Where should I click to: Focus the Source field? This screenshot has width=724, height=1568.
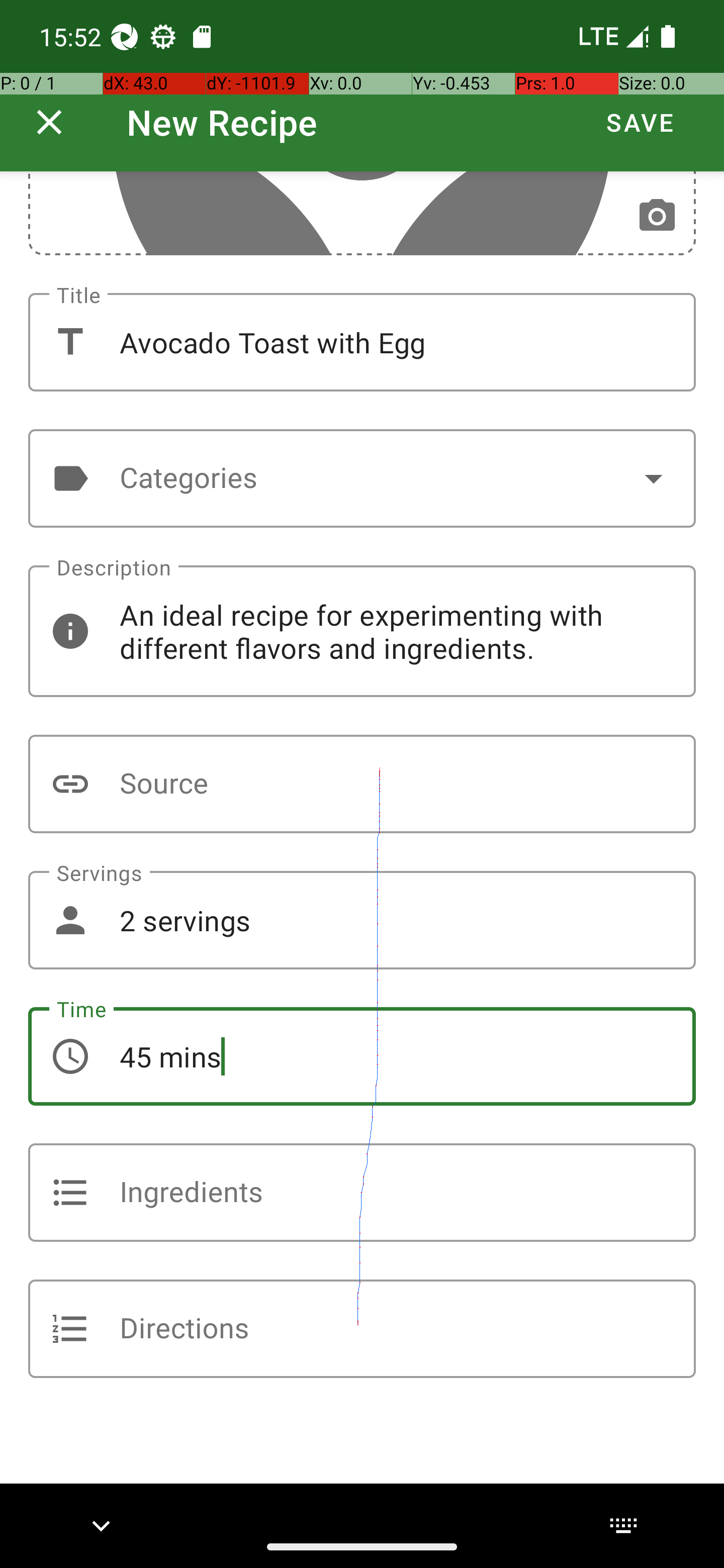(x=361, y=784)
